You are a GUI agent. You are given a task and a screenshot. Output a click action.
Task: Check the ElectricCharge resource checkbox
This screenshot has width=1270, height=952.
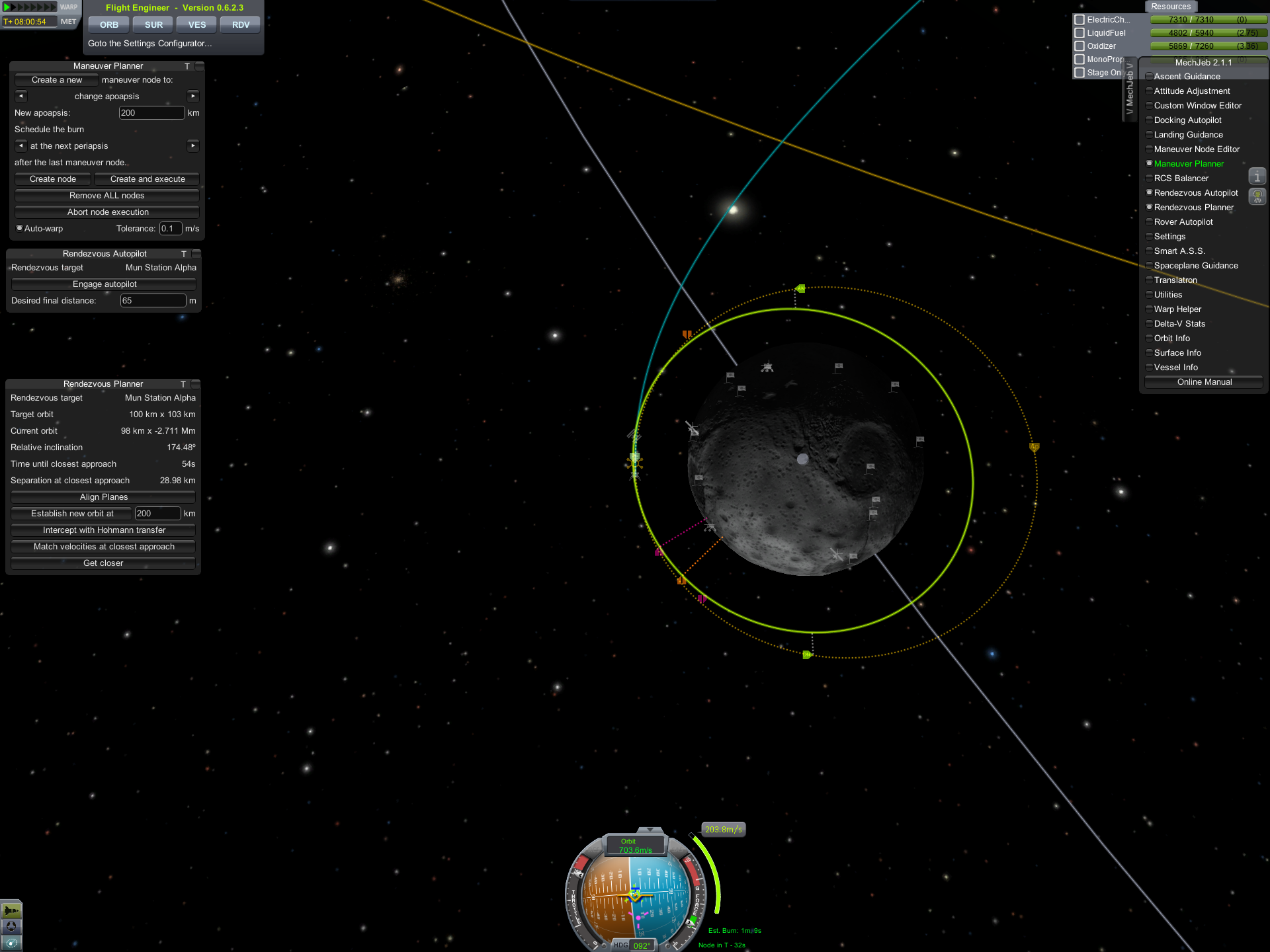pyautogui.click(x=1079, y=20)
